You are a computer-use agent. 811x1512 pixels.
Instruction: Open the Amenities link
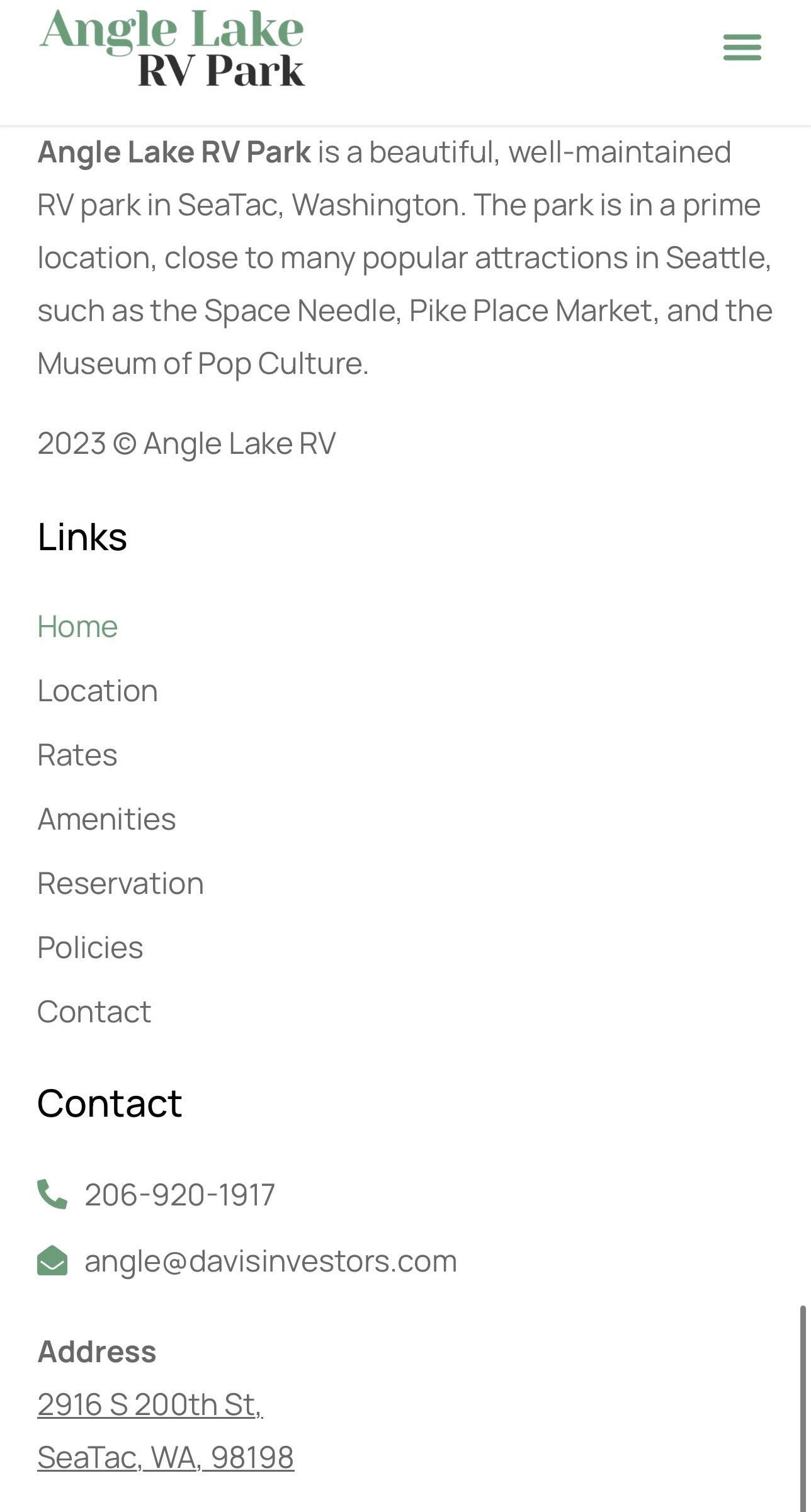point(106,819)
